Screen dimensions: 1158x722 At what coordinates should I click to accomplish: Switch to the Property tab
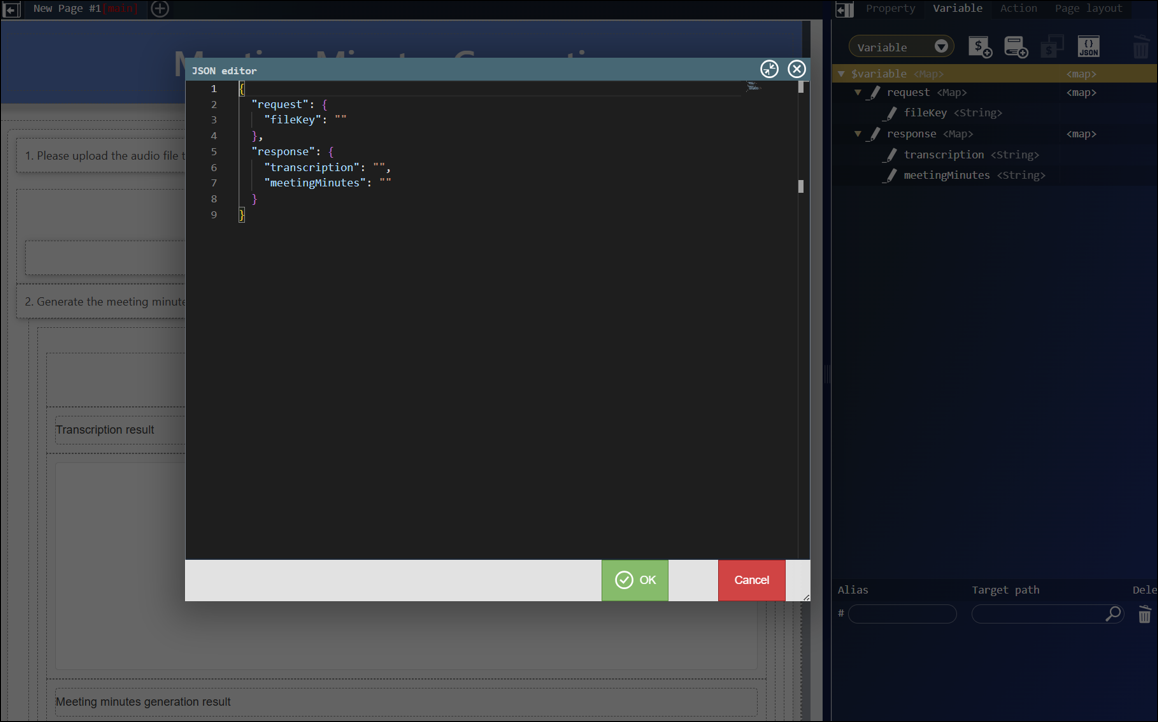[x=890, y=9]
